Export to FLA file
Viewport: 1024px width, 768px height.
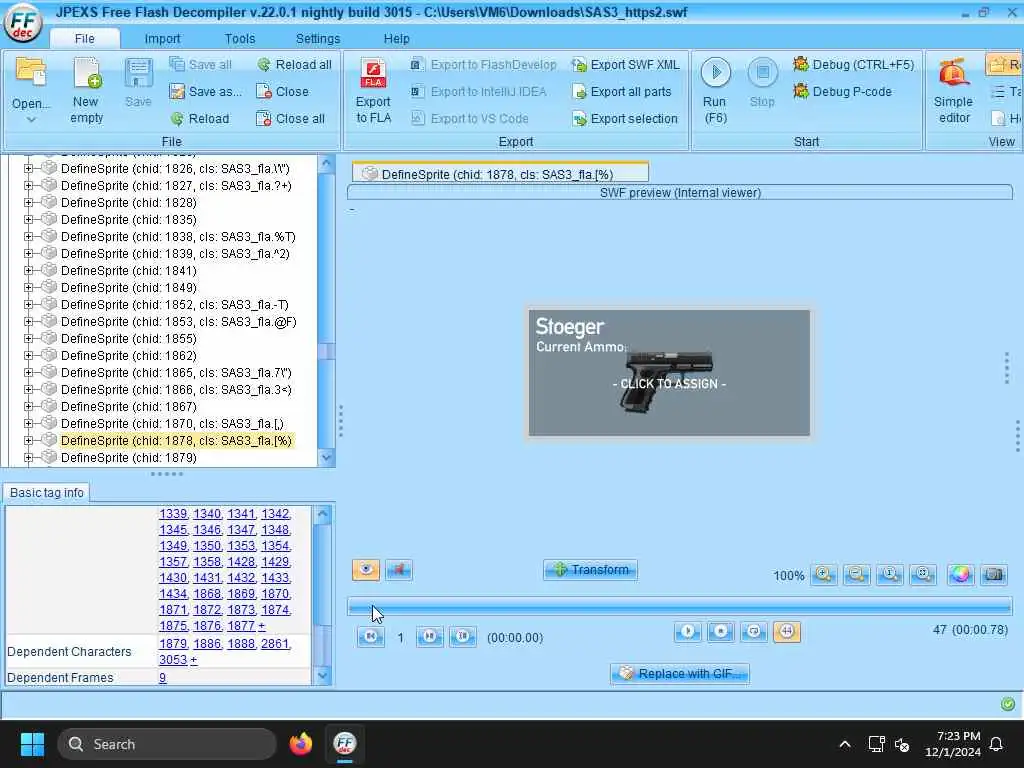pos(374,91)
